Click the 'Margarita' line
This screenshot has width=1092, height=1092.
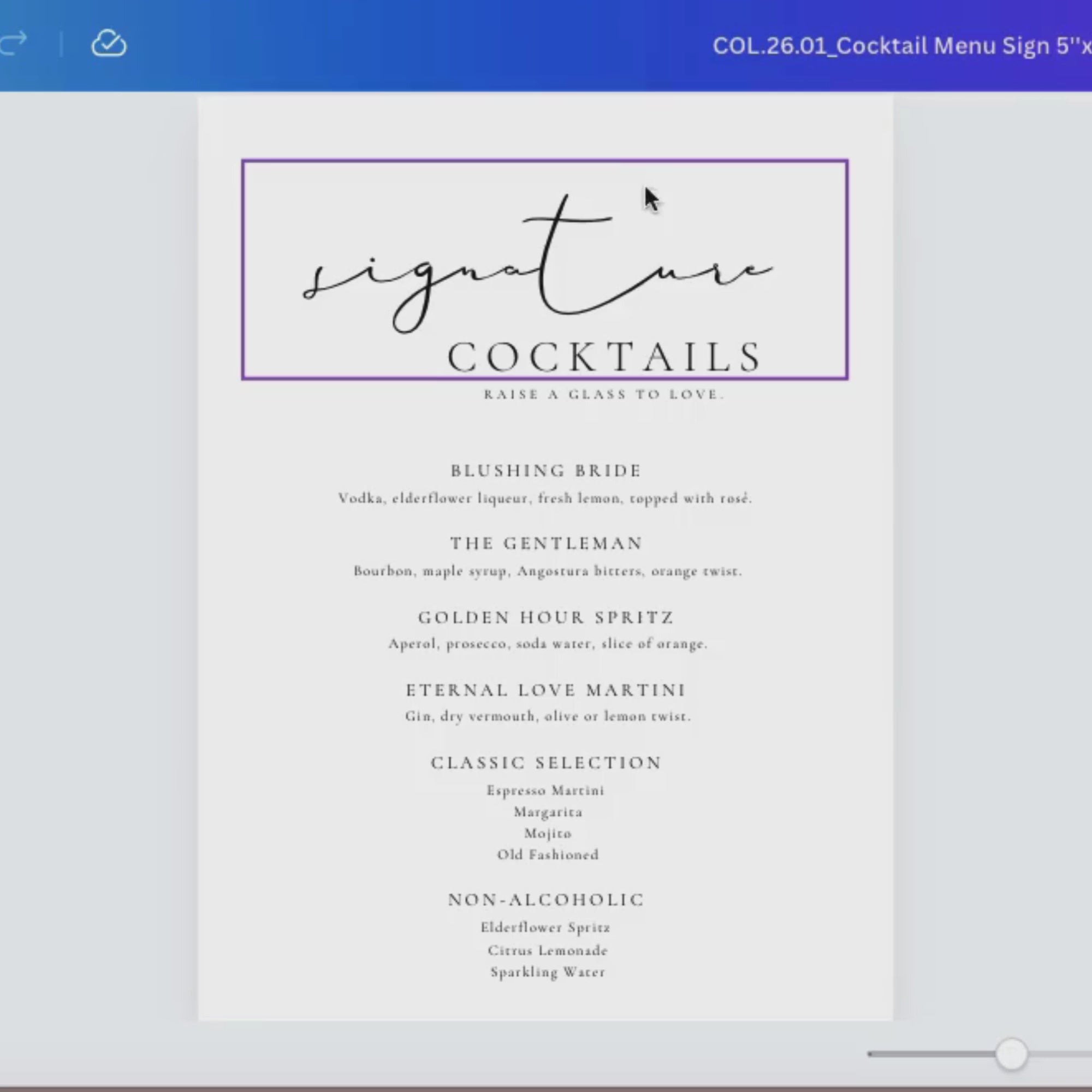[548, 812]
